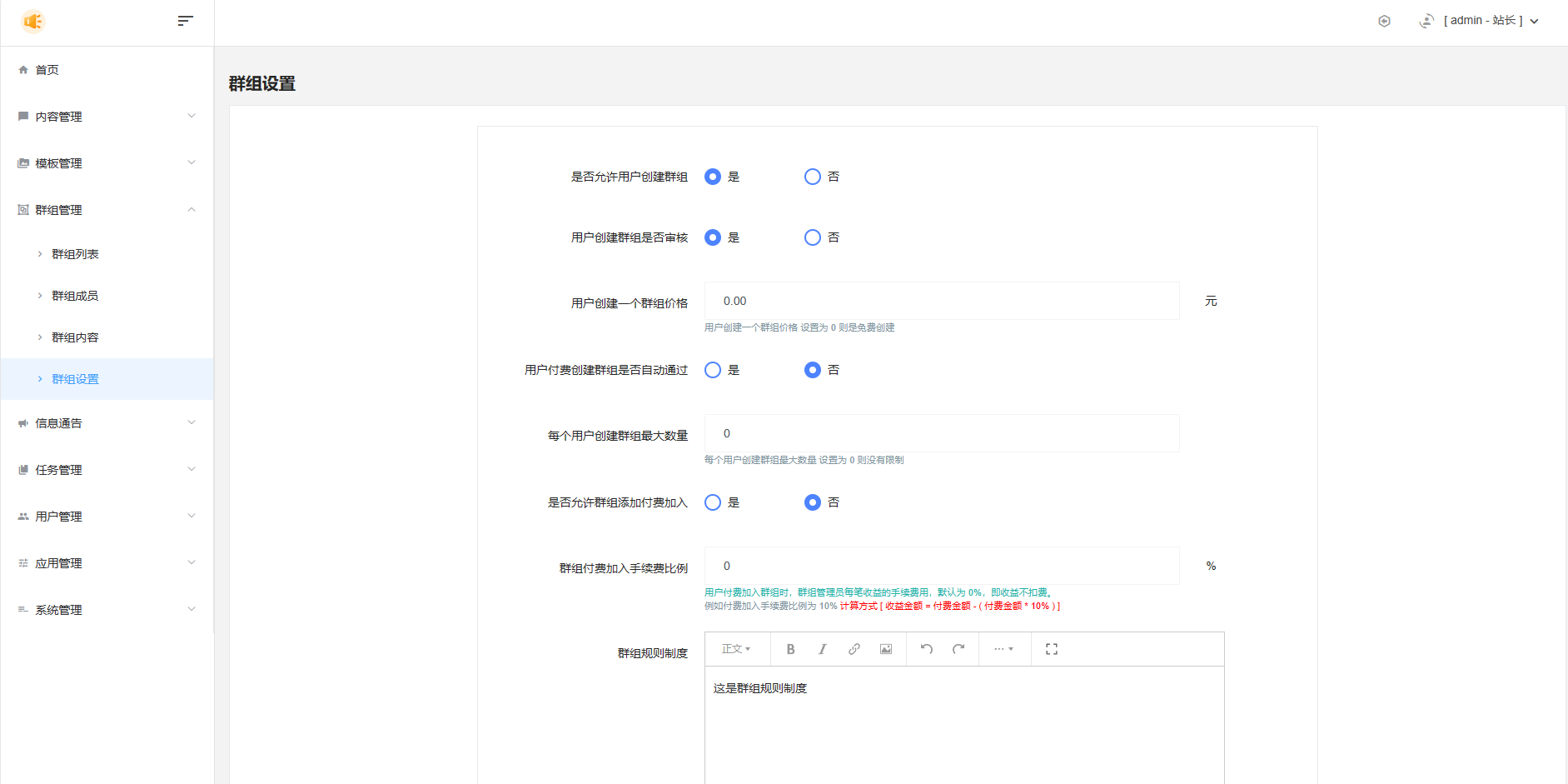The height and width of the screenshot is (784, 1568).
Task: Toggle italic formatting in the rule editor
Action: click(822, 649)
